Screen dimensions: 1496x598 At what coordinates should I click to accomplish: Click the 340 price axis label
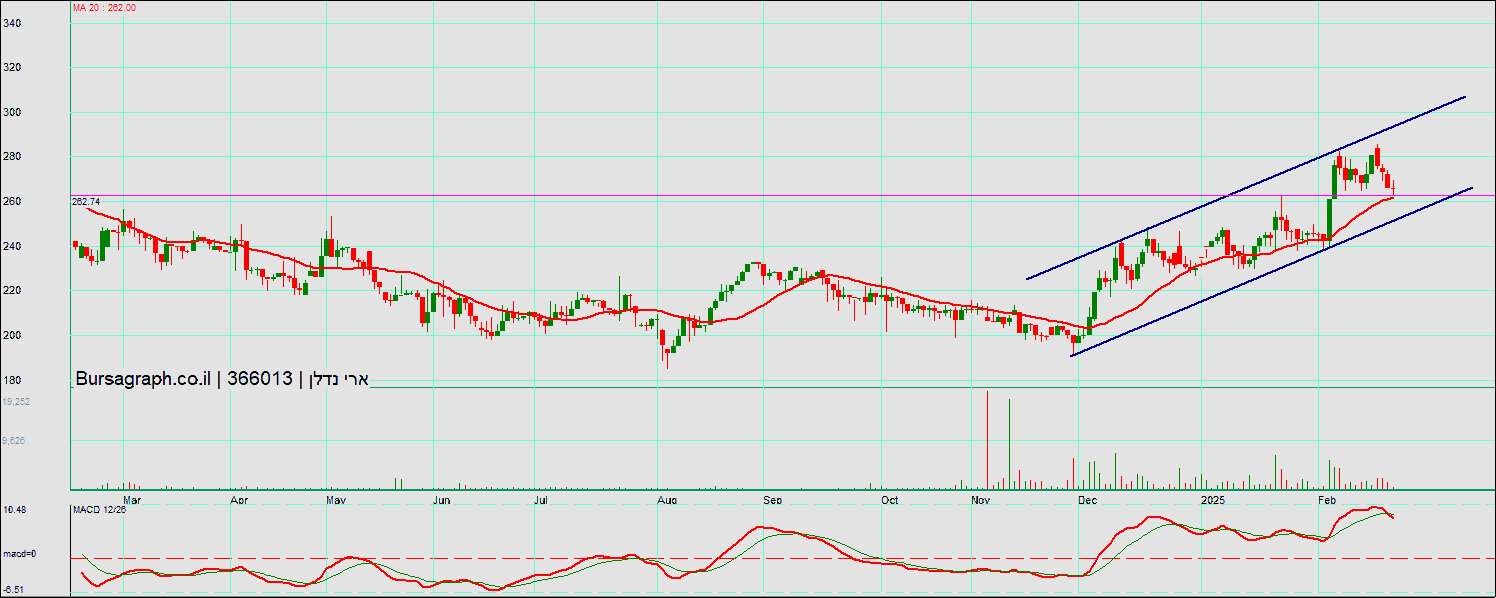13,22
